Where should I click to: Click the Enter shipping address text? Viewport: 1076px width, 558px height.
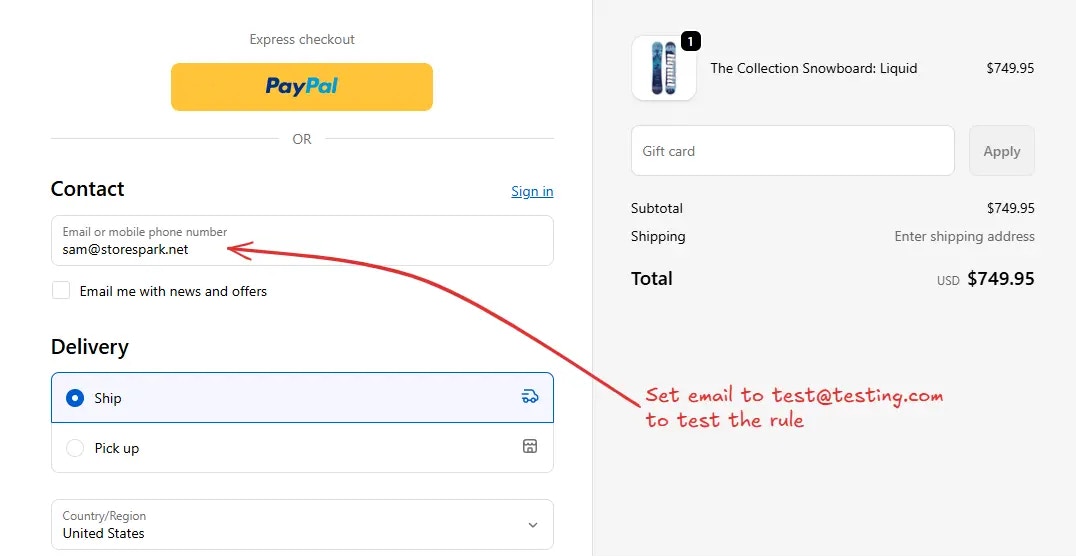pyautogui.click(x=964, y=237)
